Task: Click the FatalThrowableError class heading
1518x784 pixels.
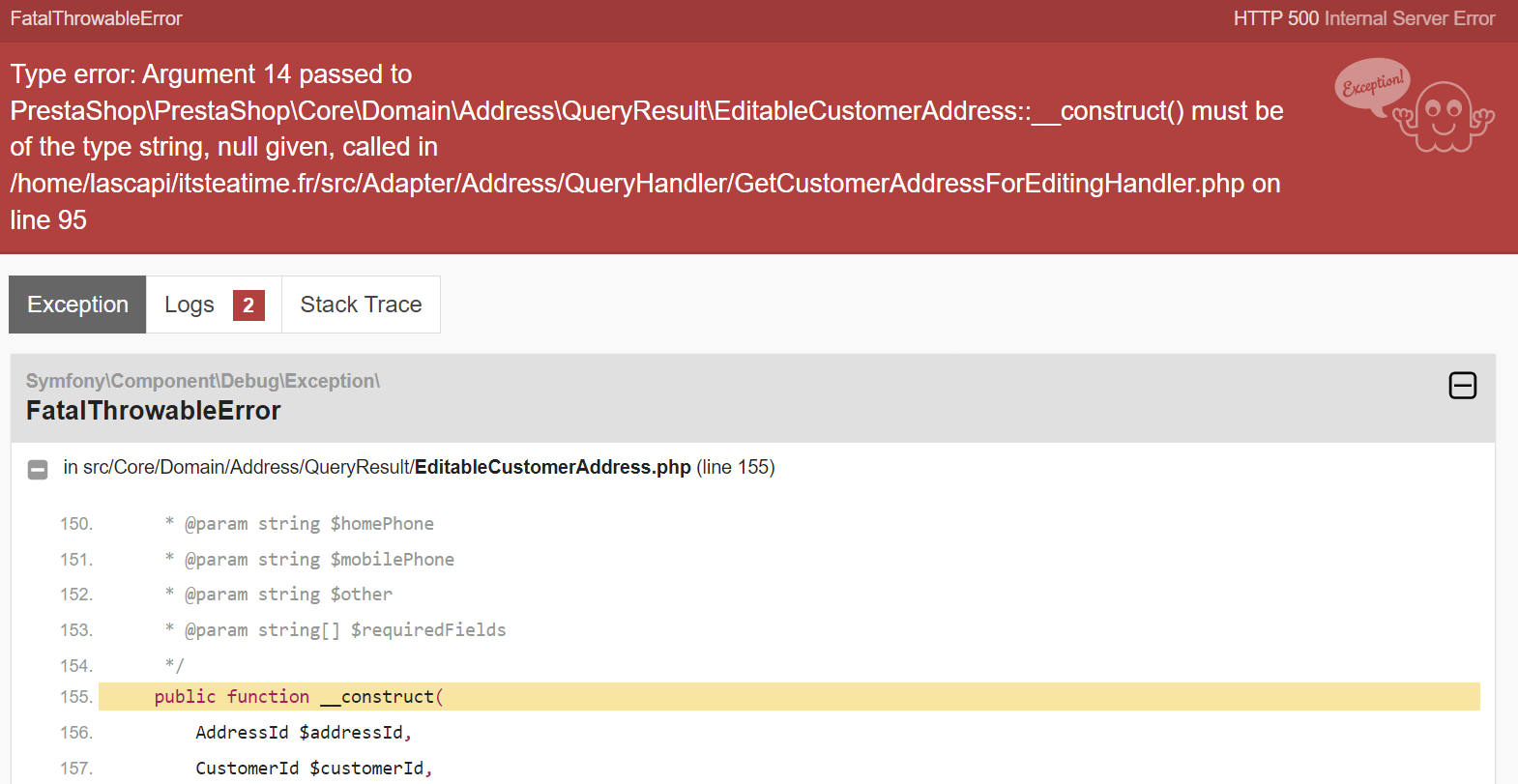Action: click(x=153, y=411)
